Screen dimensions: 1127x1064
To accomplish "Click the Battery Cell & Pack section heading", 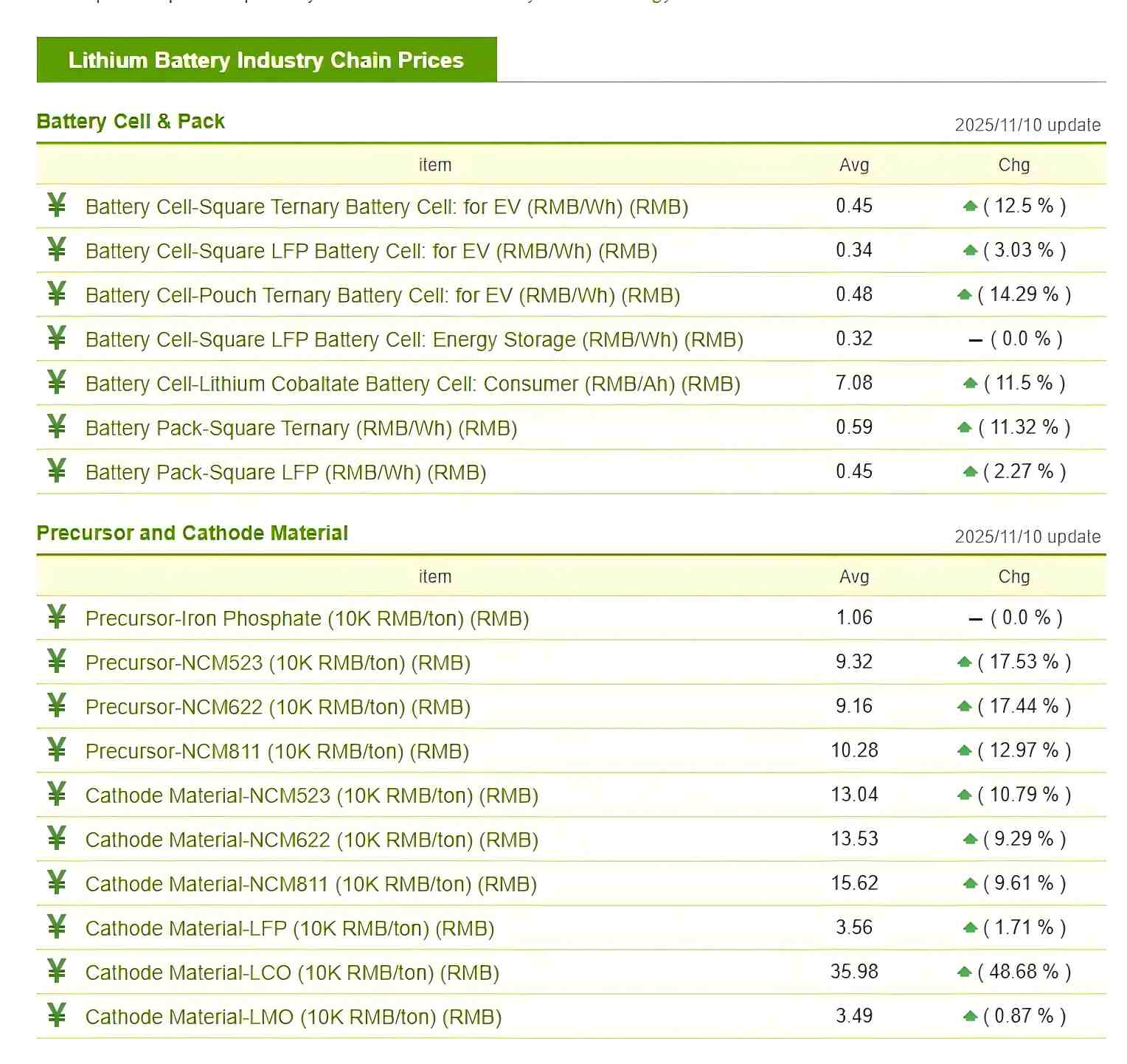I will click(x=131, y=121).
